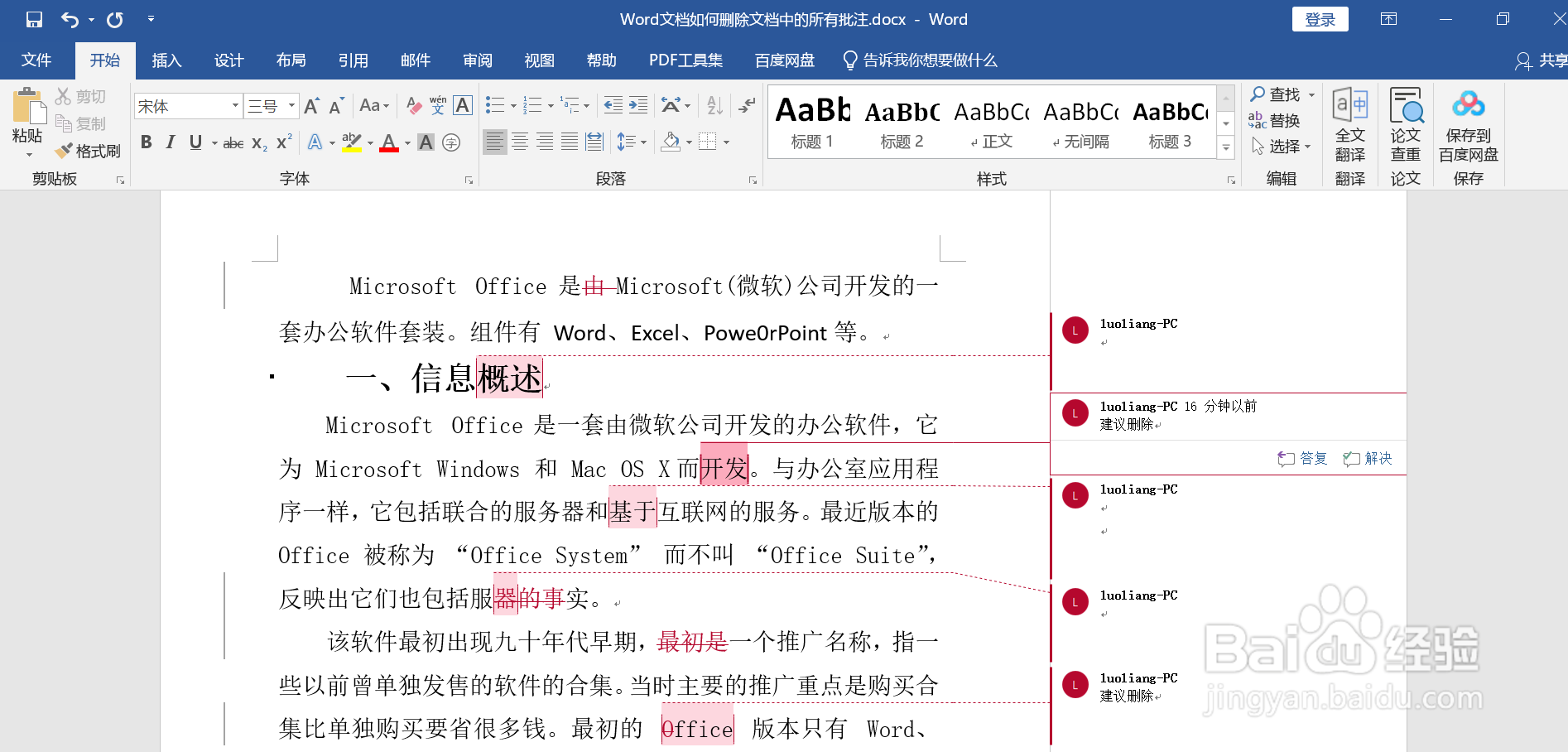
Task: Resolve (解决) the selected comment
Action: 1368,458
